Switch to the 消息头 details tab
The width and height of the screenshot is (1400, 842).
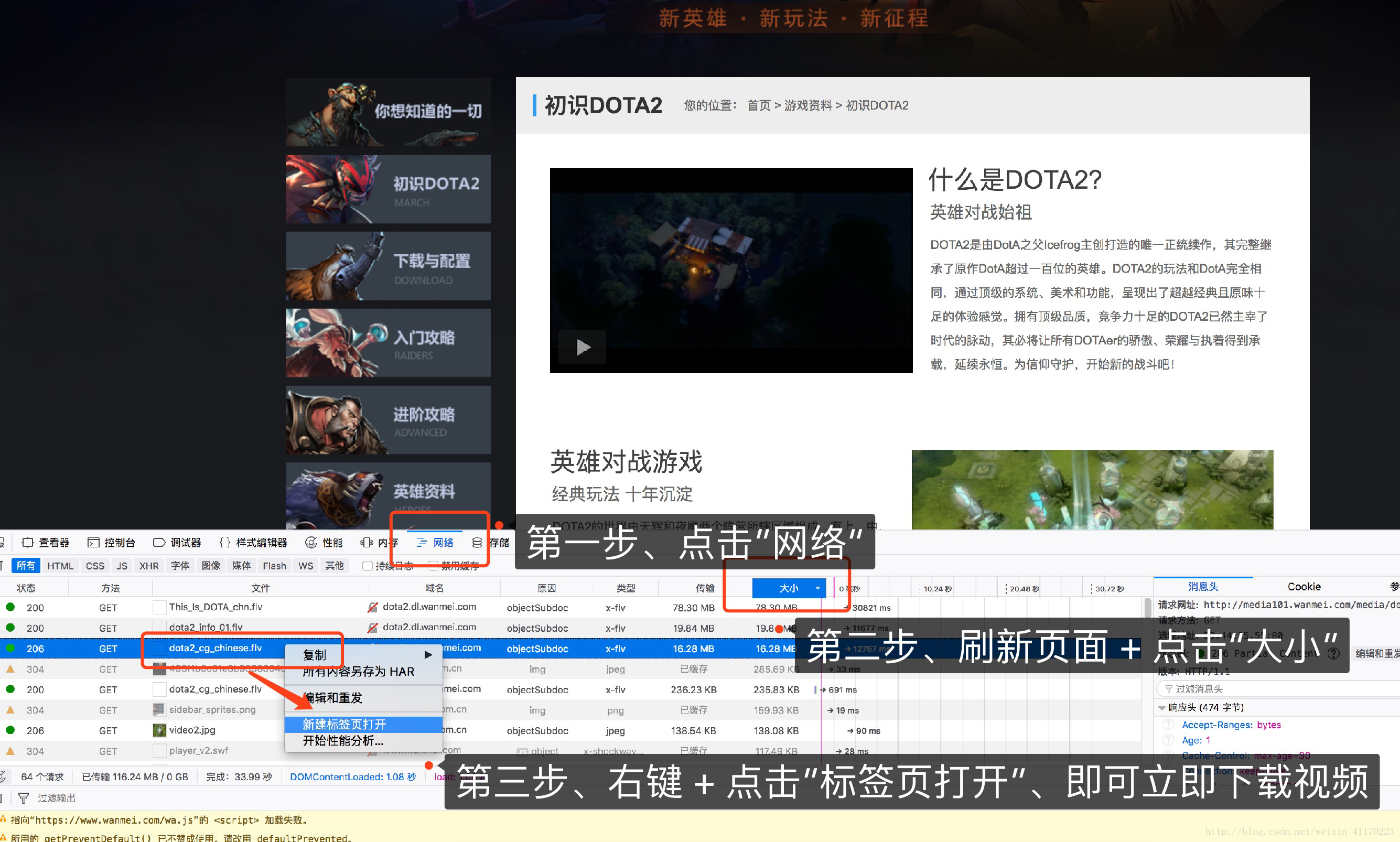1203,587
